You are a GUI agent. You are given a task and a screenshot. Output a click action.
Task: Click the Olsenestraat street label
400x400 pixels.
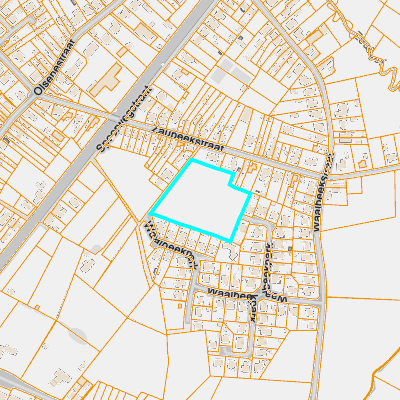(56, 67)
